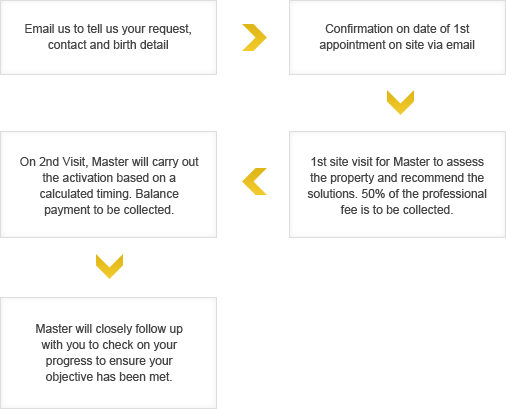Image resolution: width=506 pixels, height=409 pixels.
Task: Click the line 'the property and recommend the'
Action: point(397,178)
